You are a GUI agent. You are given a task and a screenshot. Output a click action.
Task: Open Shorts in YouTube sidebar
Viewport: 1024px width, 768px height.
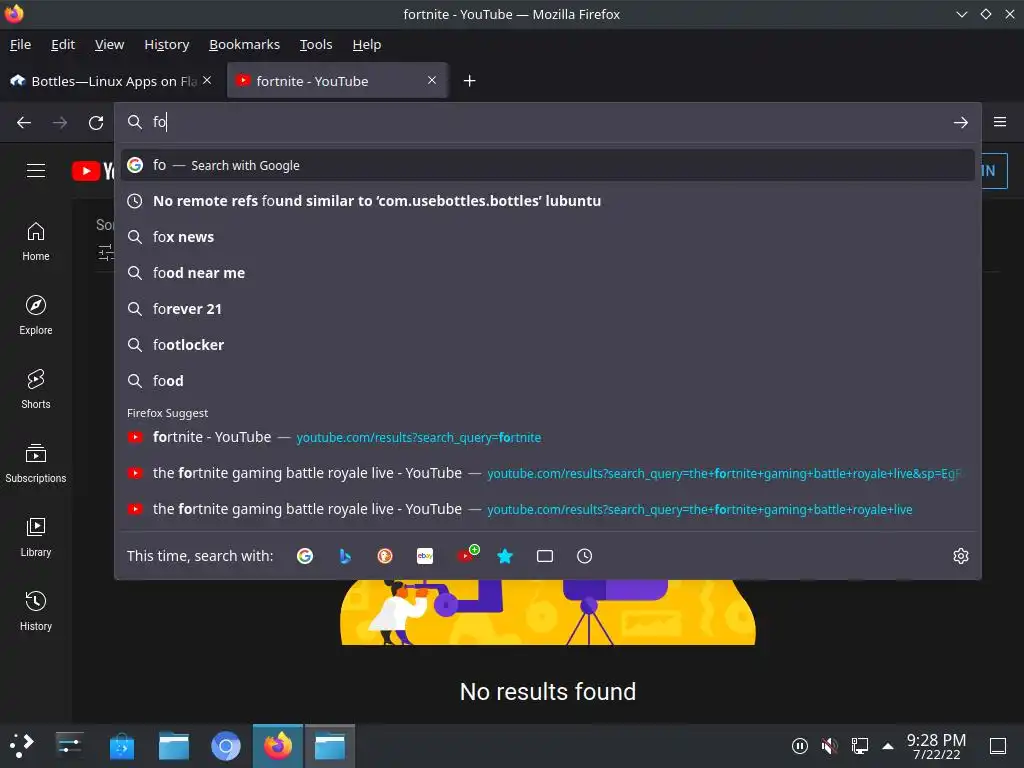[36, 389]
